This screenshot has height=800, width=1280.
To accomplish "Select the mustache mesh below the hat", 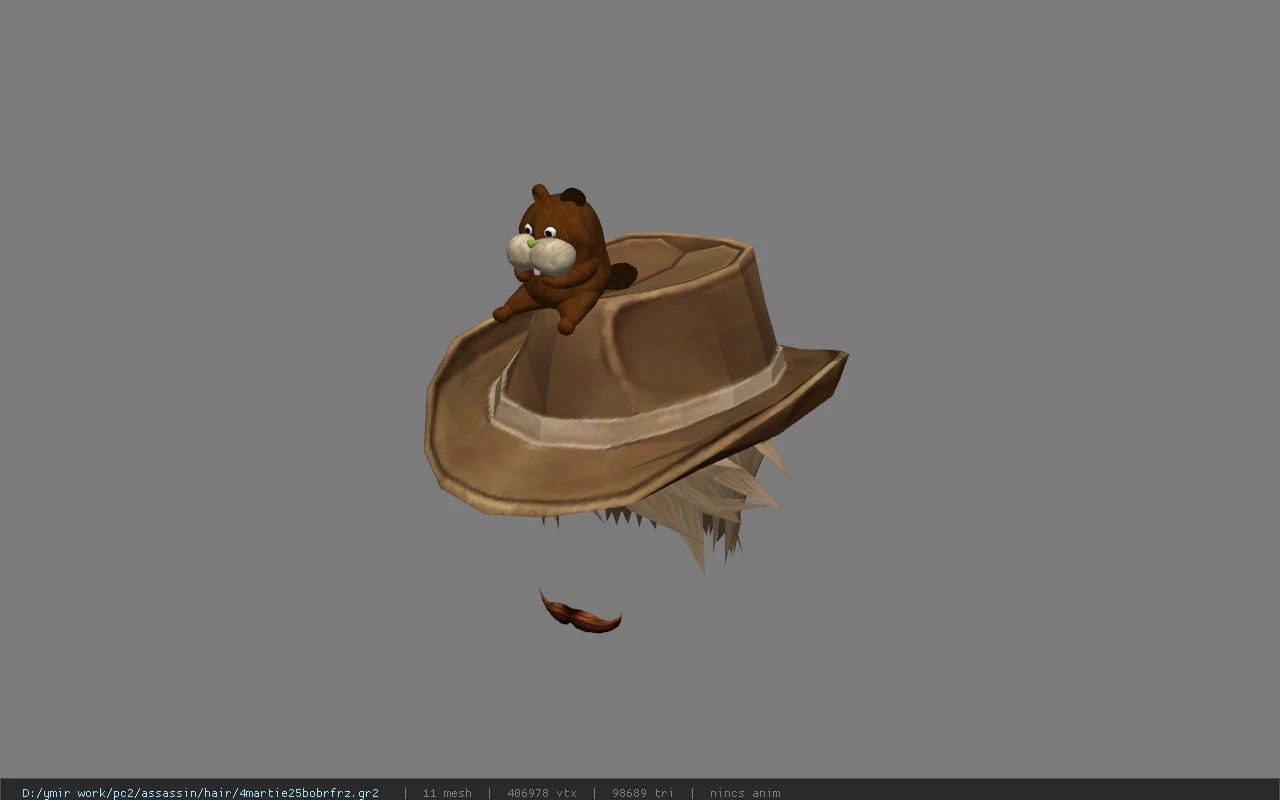I will [579, 612].
